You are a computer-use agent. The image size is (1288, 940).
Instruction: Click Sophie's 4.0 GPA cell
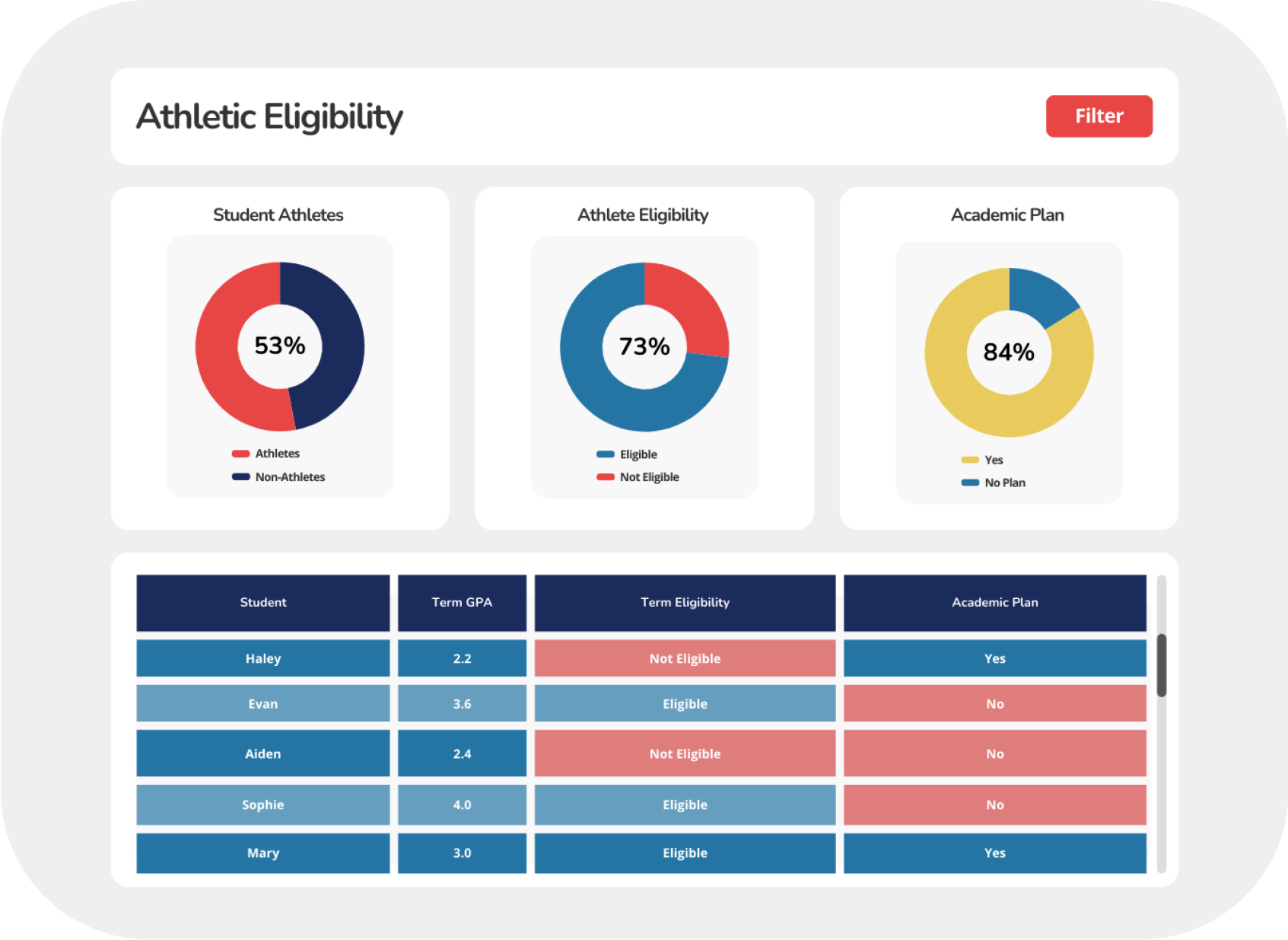click(462, 805)
